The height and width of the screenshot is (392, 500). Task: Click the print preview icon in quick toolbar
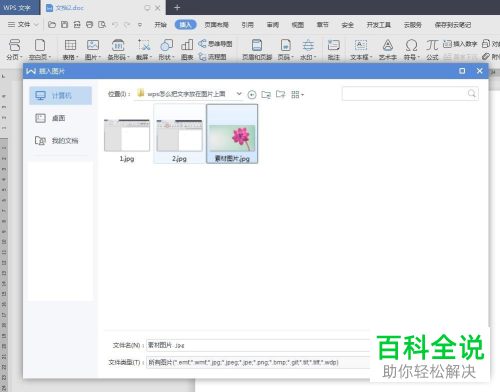(102, 25)
